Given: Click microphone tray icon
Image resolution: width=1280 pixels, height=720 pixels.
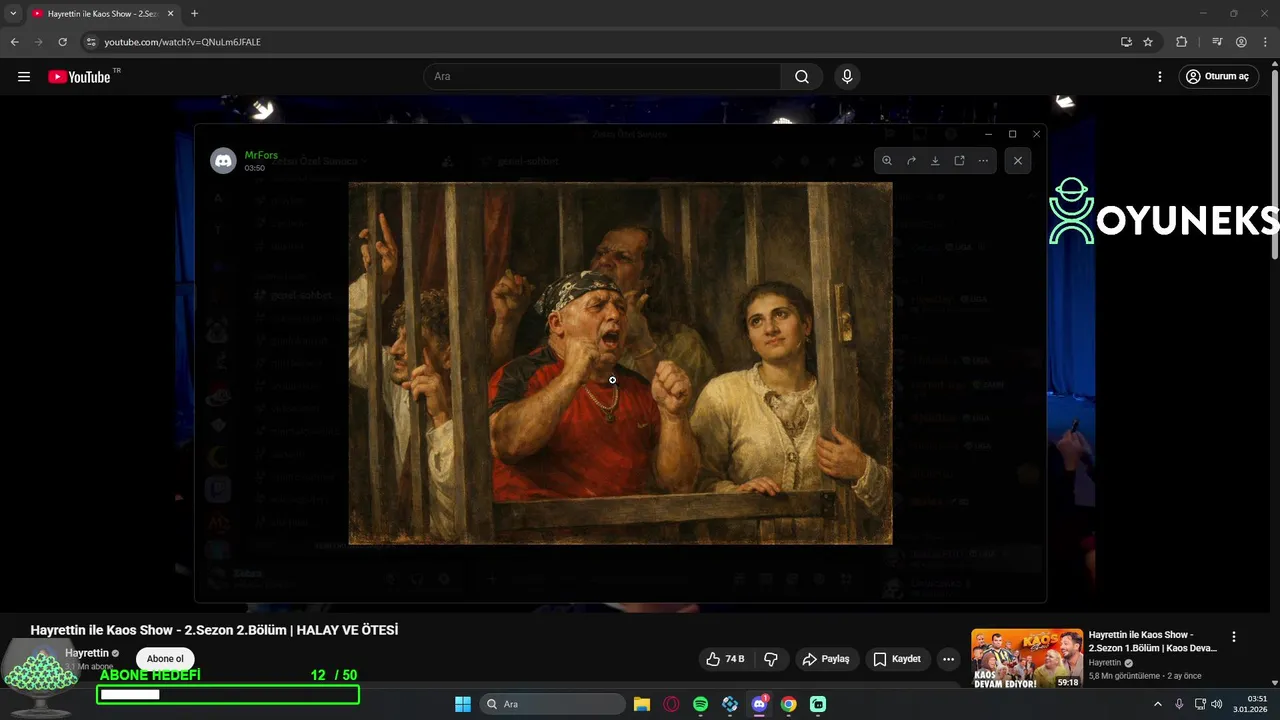Looking at the screenshot, I should (1179, 704).
